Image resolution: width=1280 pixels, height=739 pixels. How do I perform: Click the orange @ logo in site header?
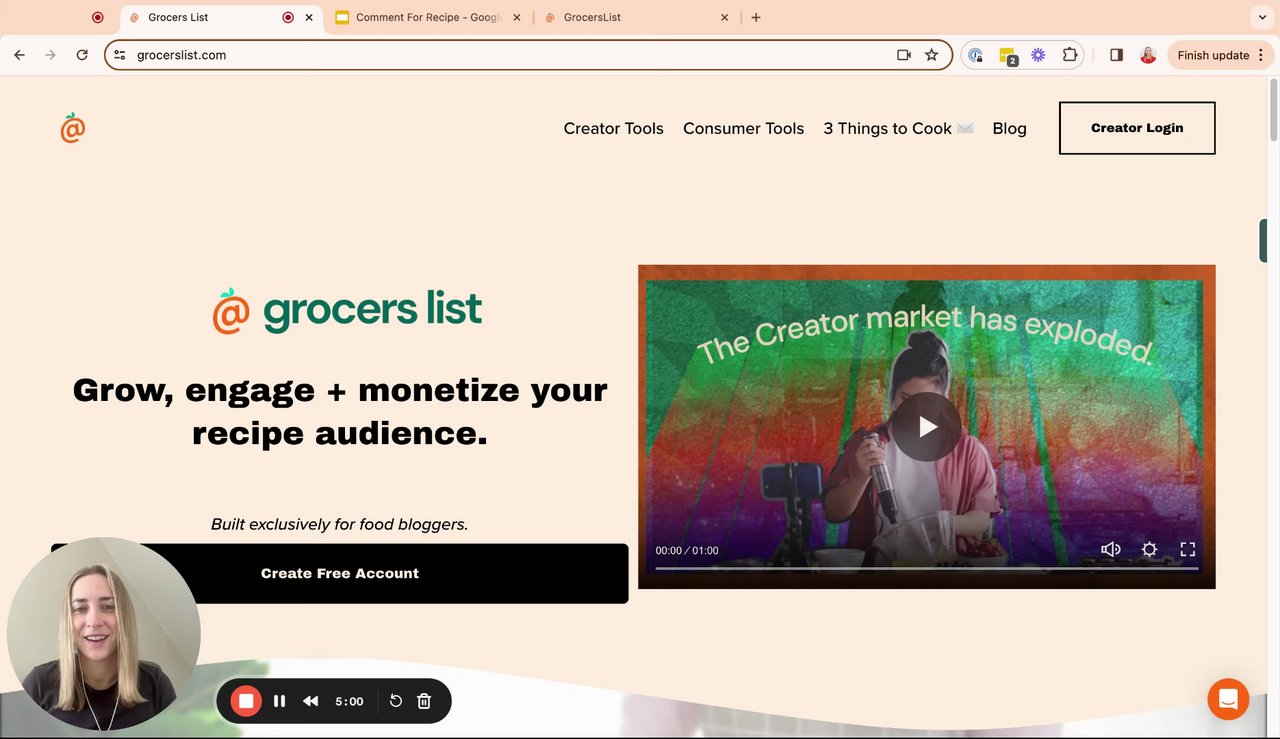(73, 127)
